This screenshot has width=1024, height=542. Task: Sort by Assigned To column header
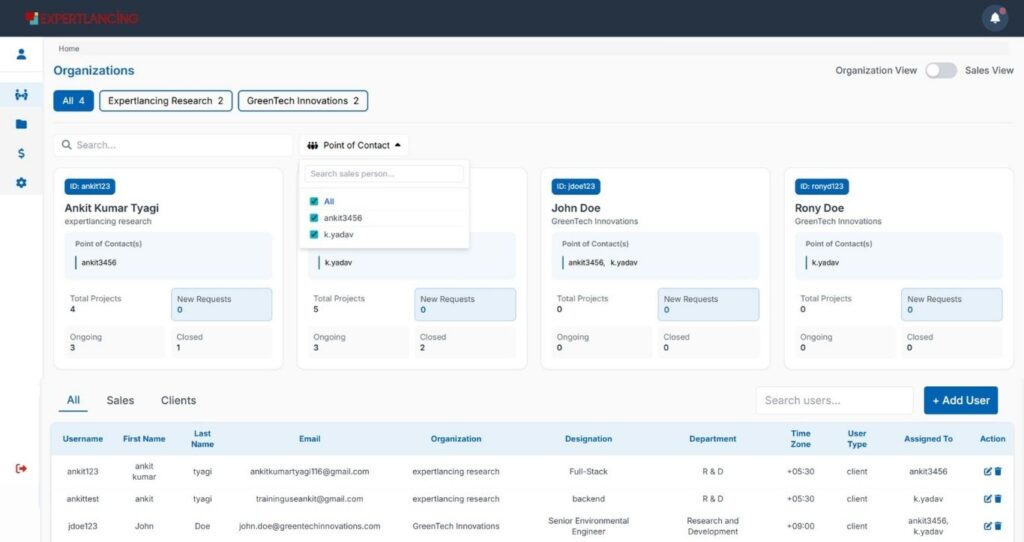click(928, 439)
